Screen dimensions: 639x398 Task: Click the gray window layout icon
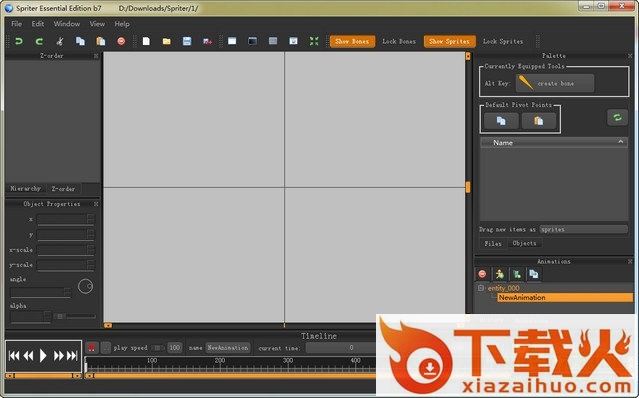273,41
